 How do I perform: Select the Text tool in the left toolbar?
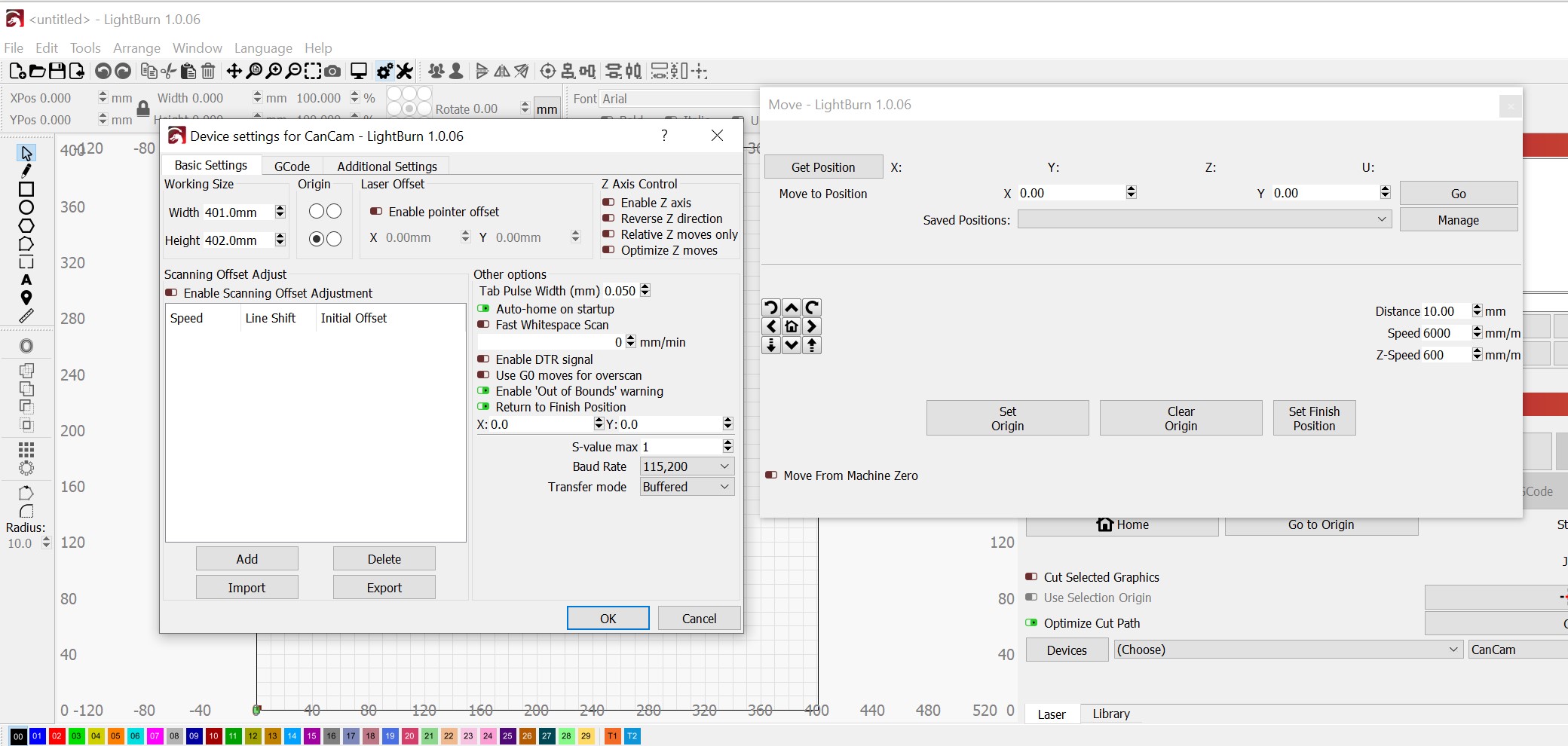26,280
